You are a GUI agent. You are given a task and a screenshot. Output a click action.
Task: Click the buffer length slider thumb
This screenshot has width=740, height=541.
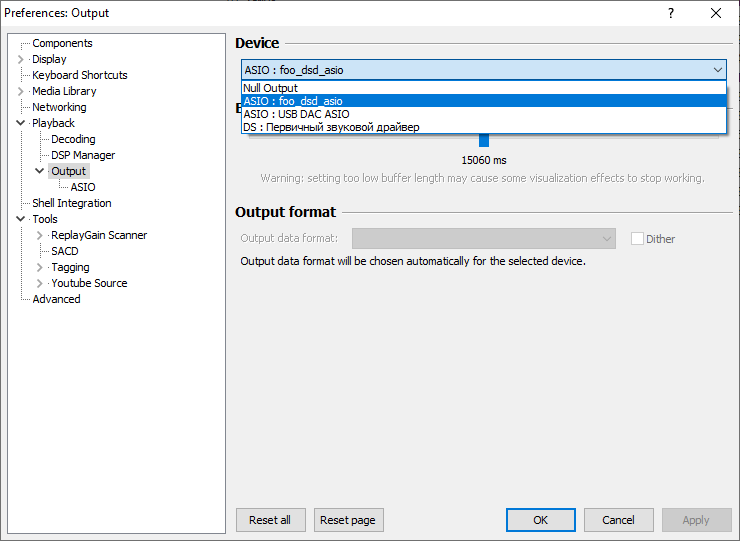[x=484, y=141]
